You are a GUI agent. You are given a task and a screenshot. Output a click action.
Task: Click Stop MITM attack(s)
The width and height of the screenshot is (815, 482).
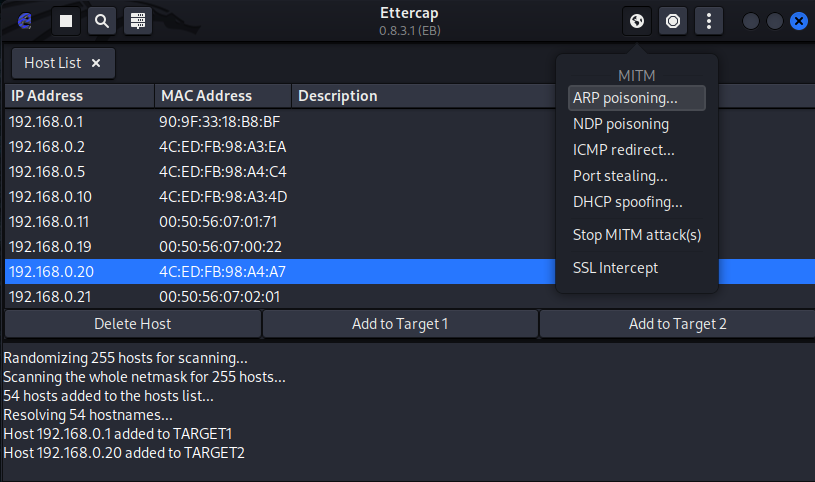(x=637, y=235)
